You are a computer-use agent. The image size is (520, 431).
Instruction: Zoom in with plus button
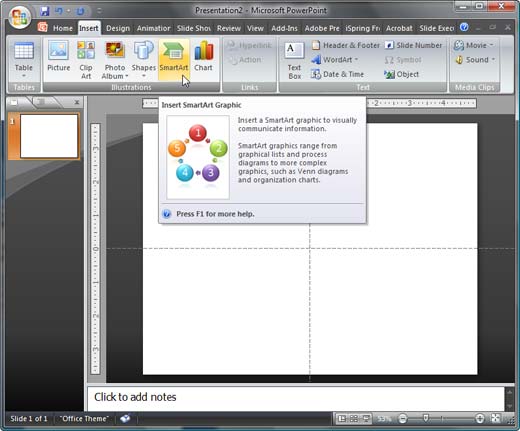click(x=480, y=418)
